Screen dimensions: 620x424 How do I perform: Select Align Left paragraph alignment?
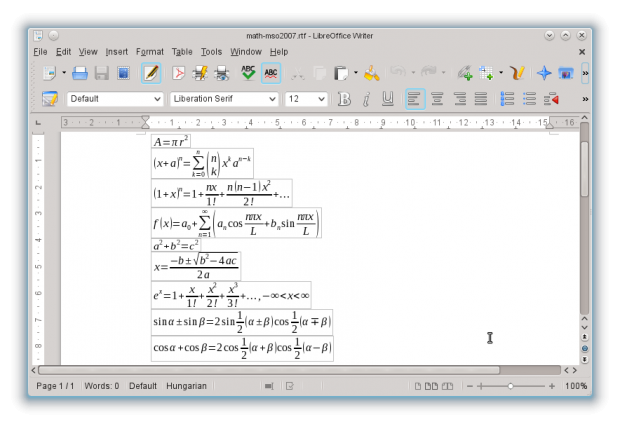(415, 99)
